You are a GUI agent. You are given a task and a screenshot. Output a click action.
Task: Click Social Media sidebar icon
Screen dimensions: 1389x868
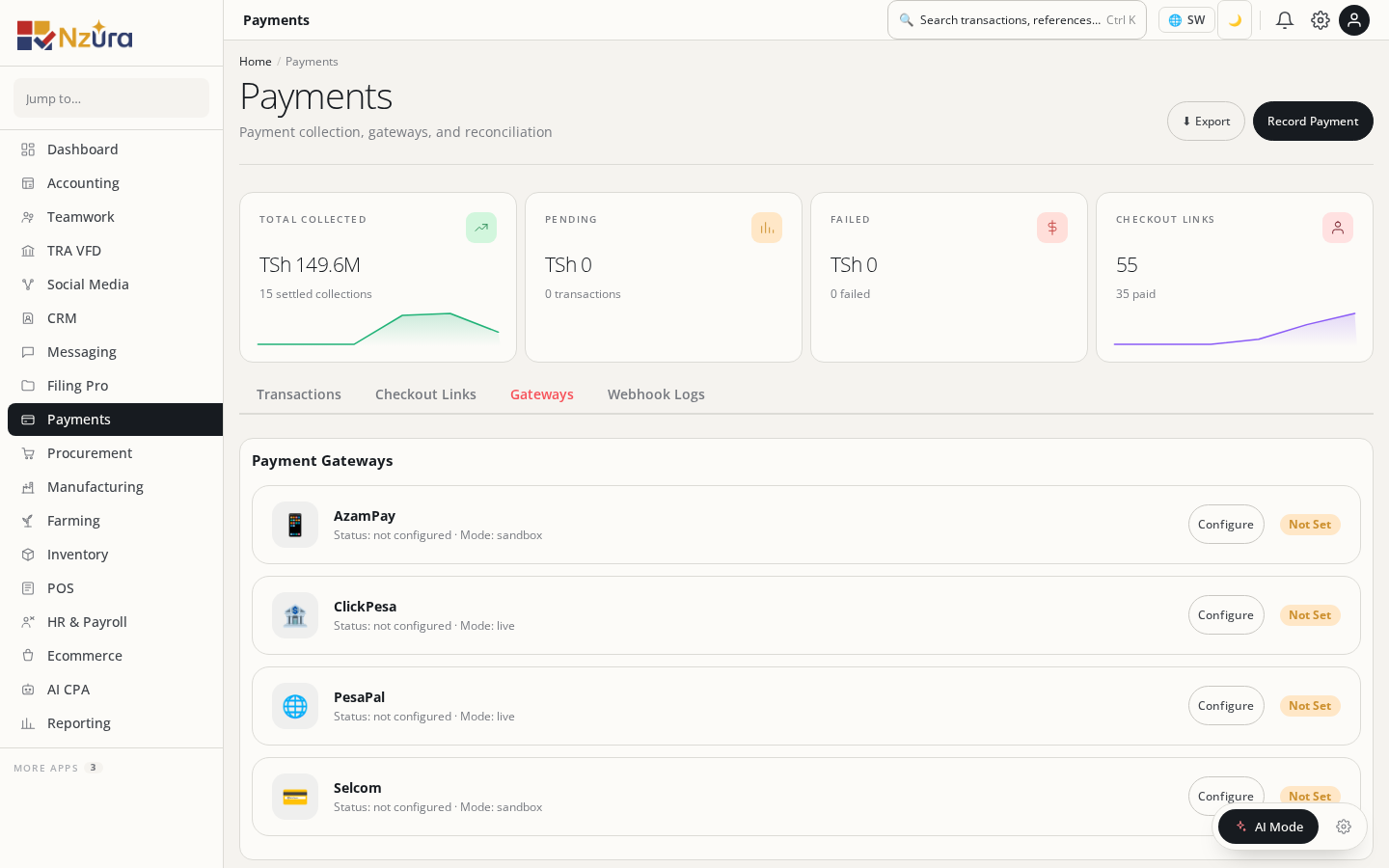pos(28,285)
